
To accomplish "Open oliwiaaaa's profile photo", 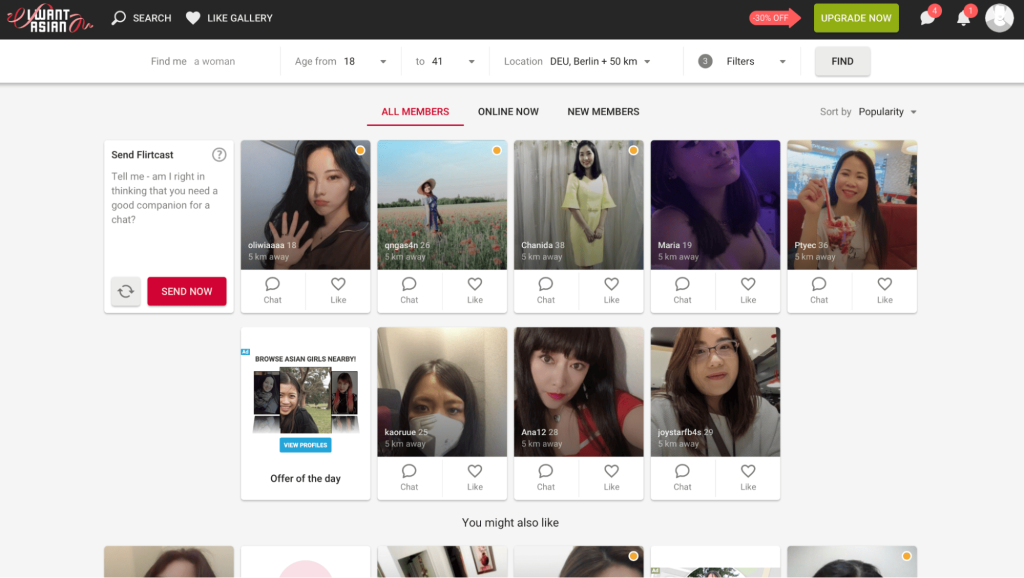I will [305, 204].
